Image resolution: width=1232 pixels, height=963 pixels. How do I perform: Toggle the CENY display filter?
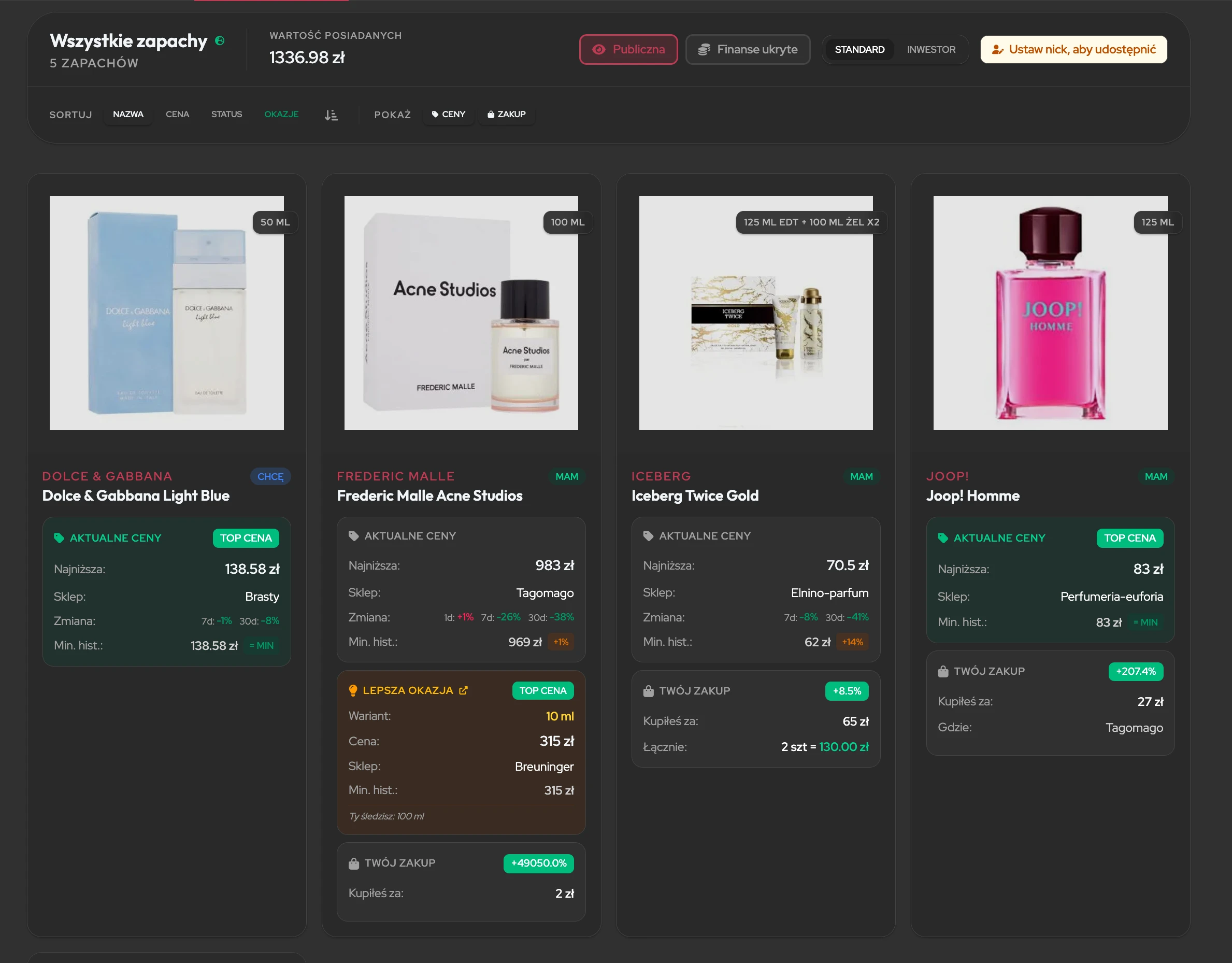(449, 115)
